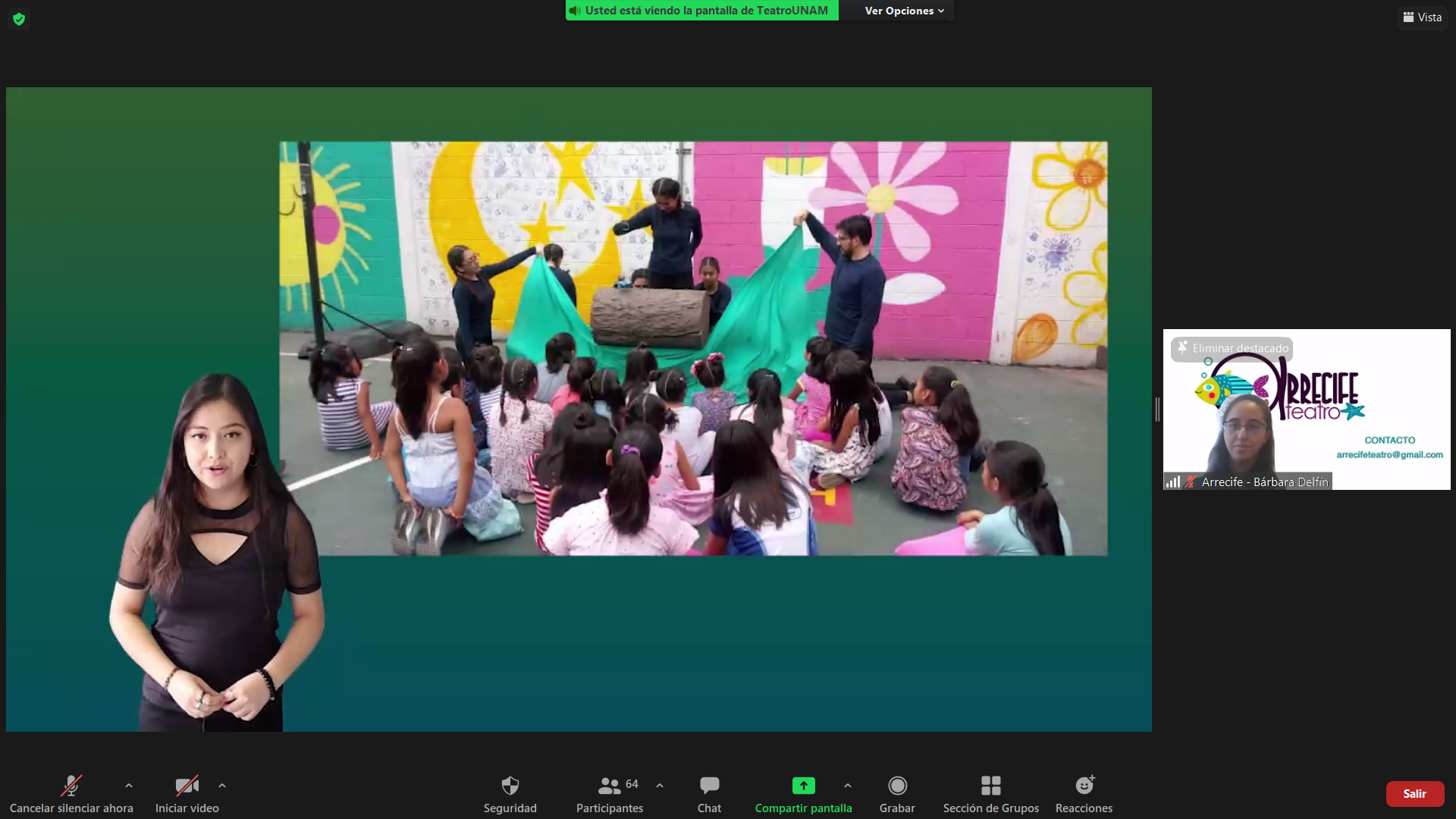This screenshot has height=819, width=1456.
Task: Expand video options arrow beside camera
Action: coord(222,786)
